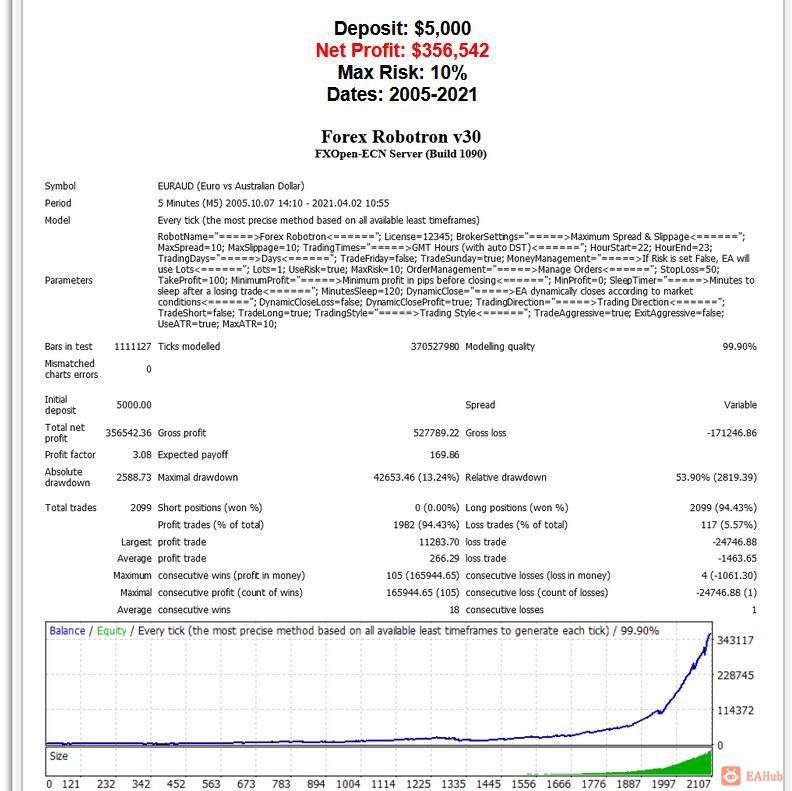Click the average loss trade value "-1463.65"

737,559
